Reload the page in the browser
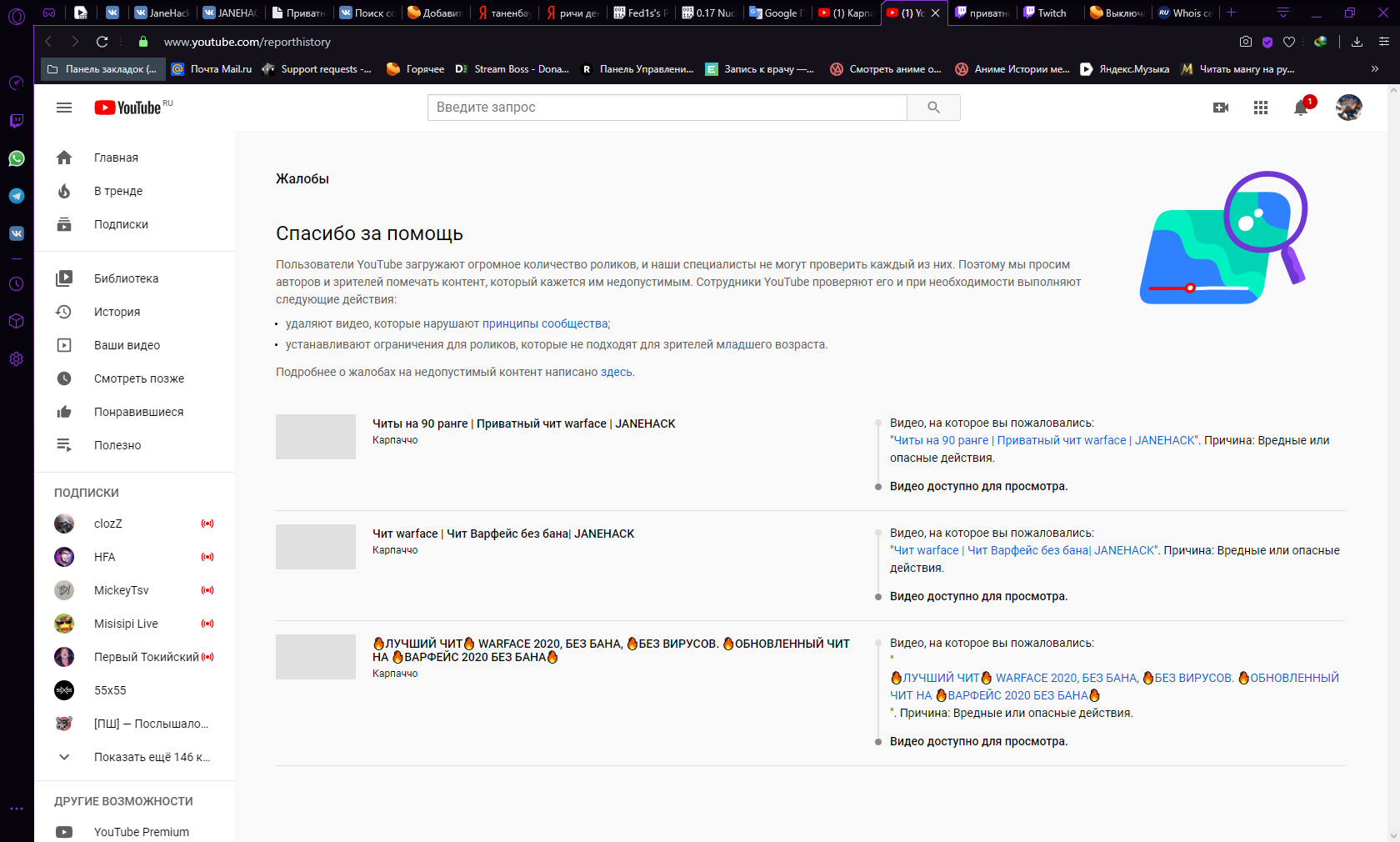 pyautogui.click(x=102, y=42)
